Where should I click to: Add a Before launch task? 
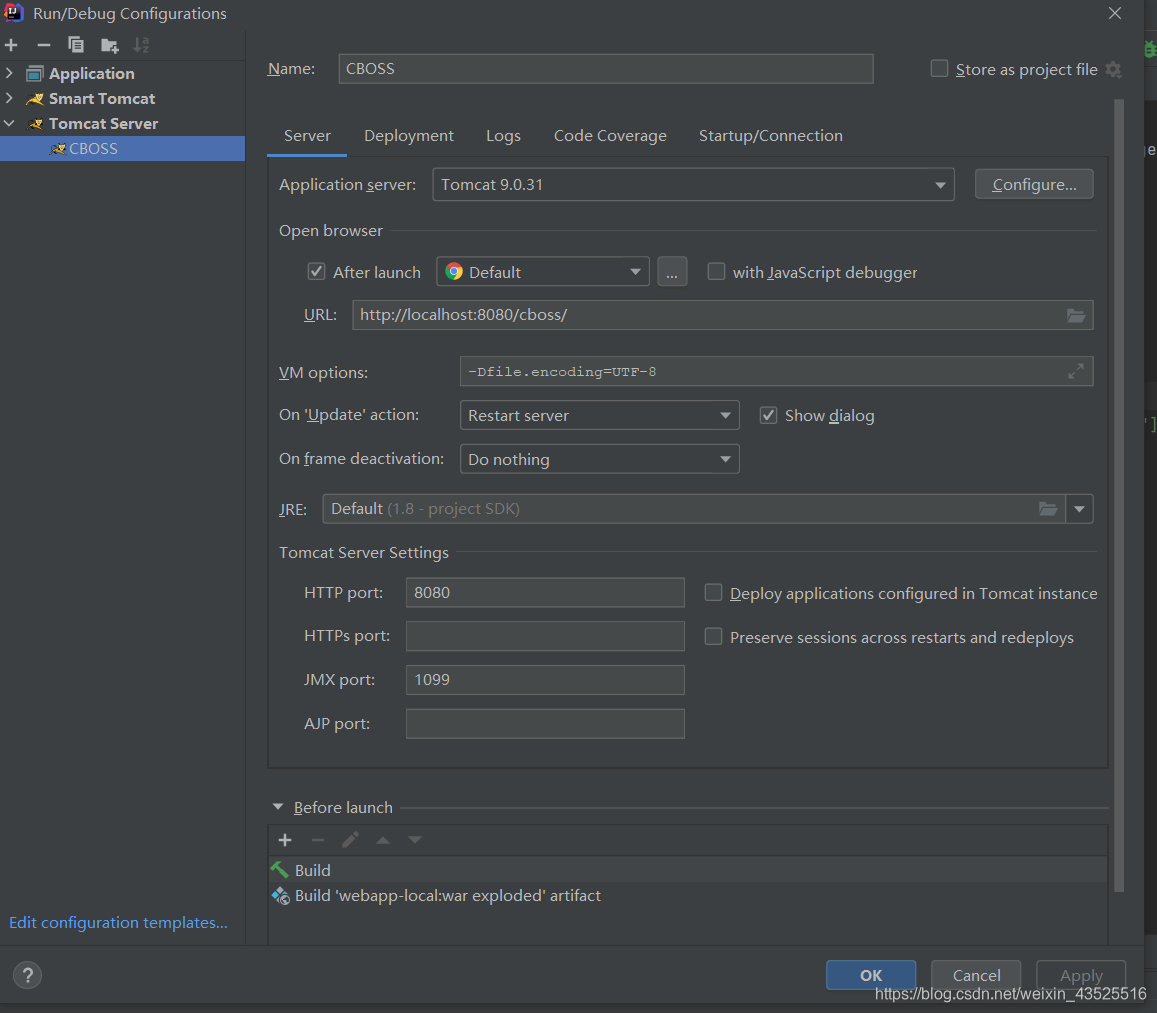pos(285,840)
